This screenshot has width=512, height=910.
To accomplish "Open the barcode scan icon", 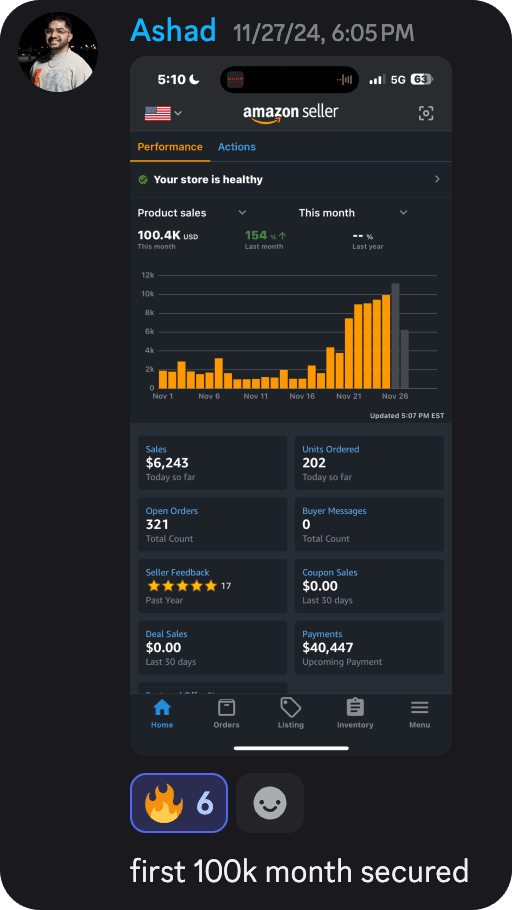I will (426, 113).
